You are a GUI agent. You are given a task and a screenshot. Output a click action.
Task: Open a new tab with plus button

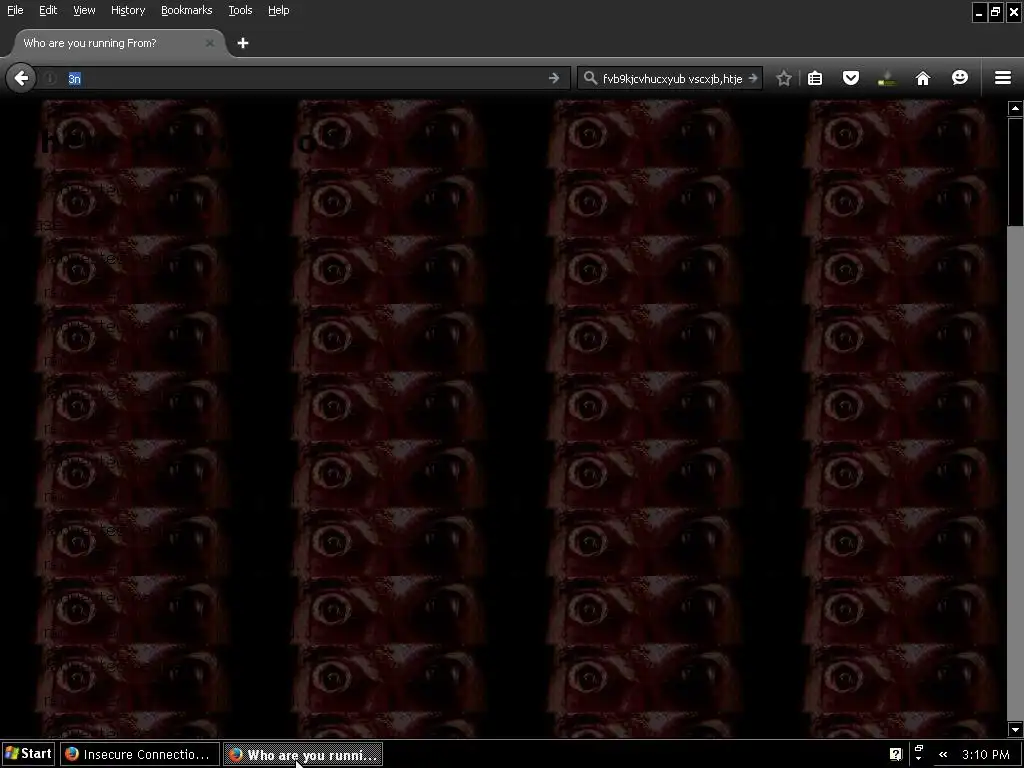point(243,43)
